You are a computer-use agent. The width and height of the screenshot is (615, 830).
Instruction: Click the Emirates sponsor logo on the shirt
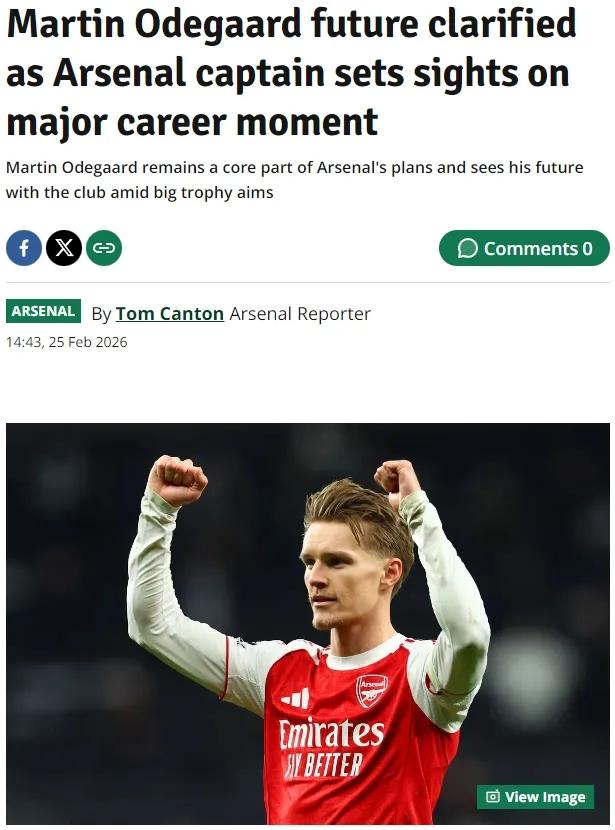pyautogui.click(x=330, y=735)
